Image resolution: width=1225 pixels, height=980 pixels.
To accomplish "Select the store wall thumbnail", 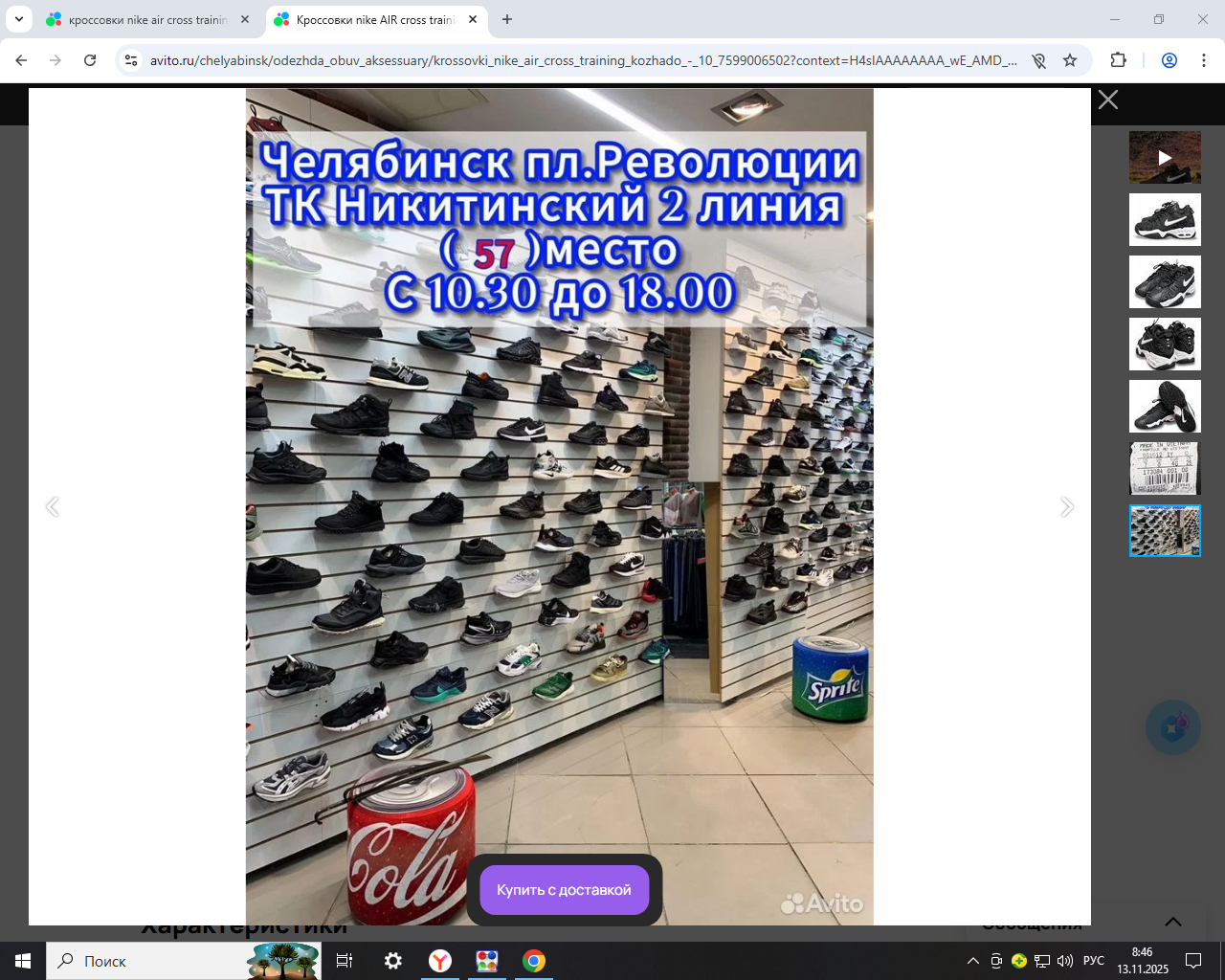I will (x=1165, y=530).
